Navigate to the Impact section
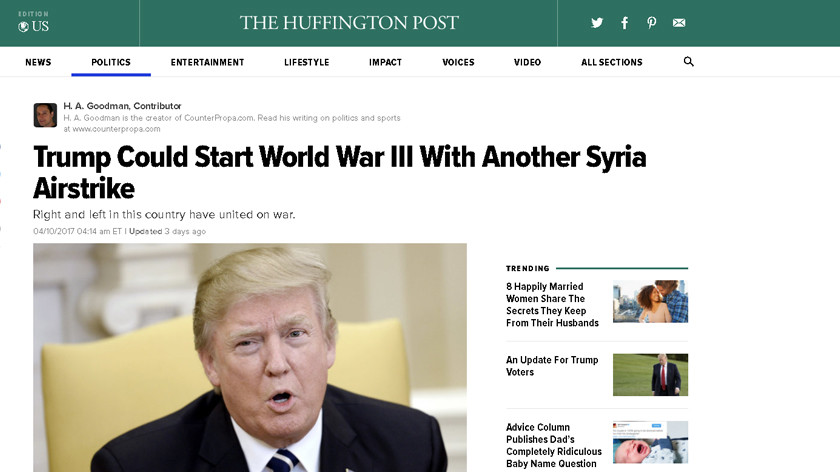Screen dimensions: 840x472 pos(385,62)
